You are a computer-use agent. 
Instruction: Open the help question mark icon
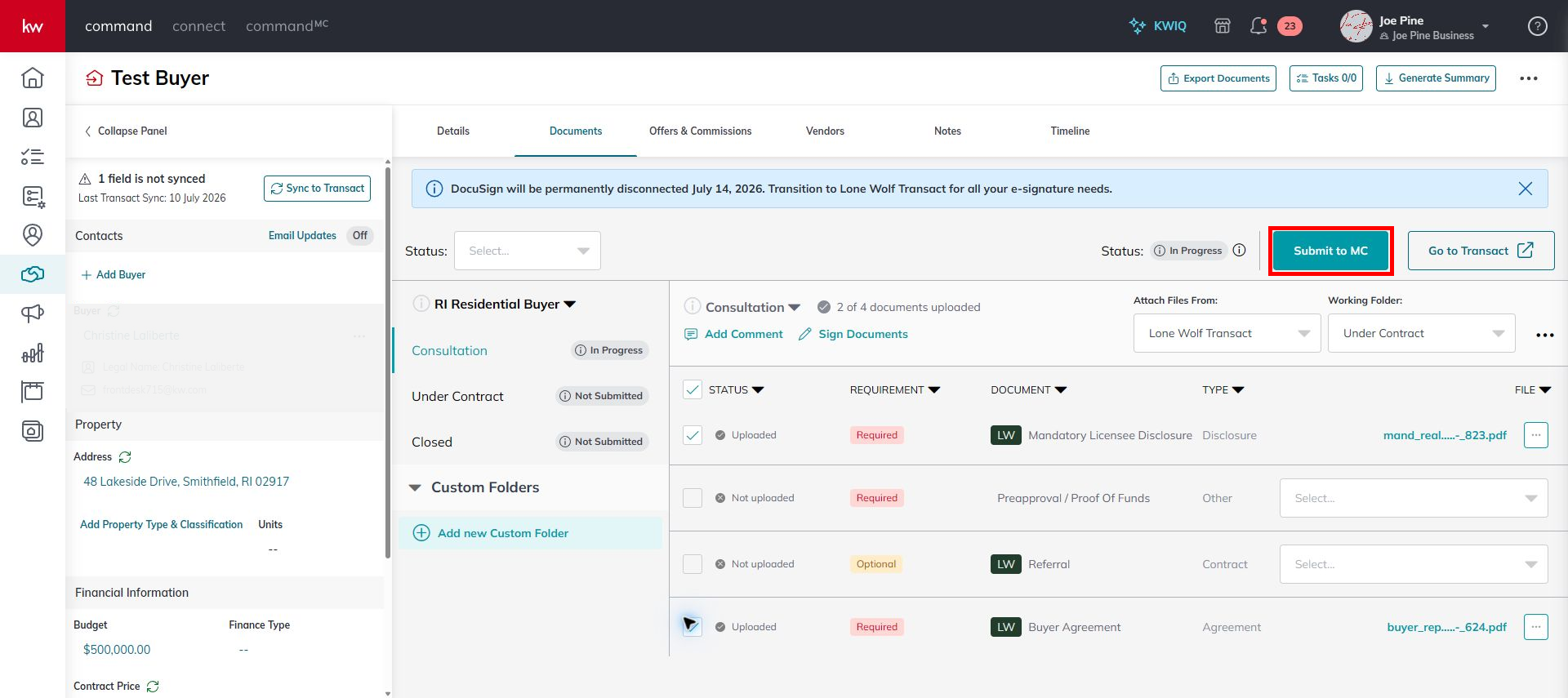(1538, 26)
